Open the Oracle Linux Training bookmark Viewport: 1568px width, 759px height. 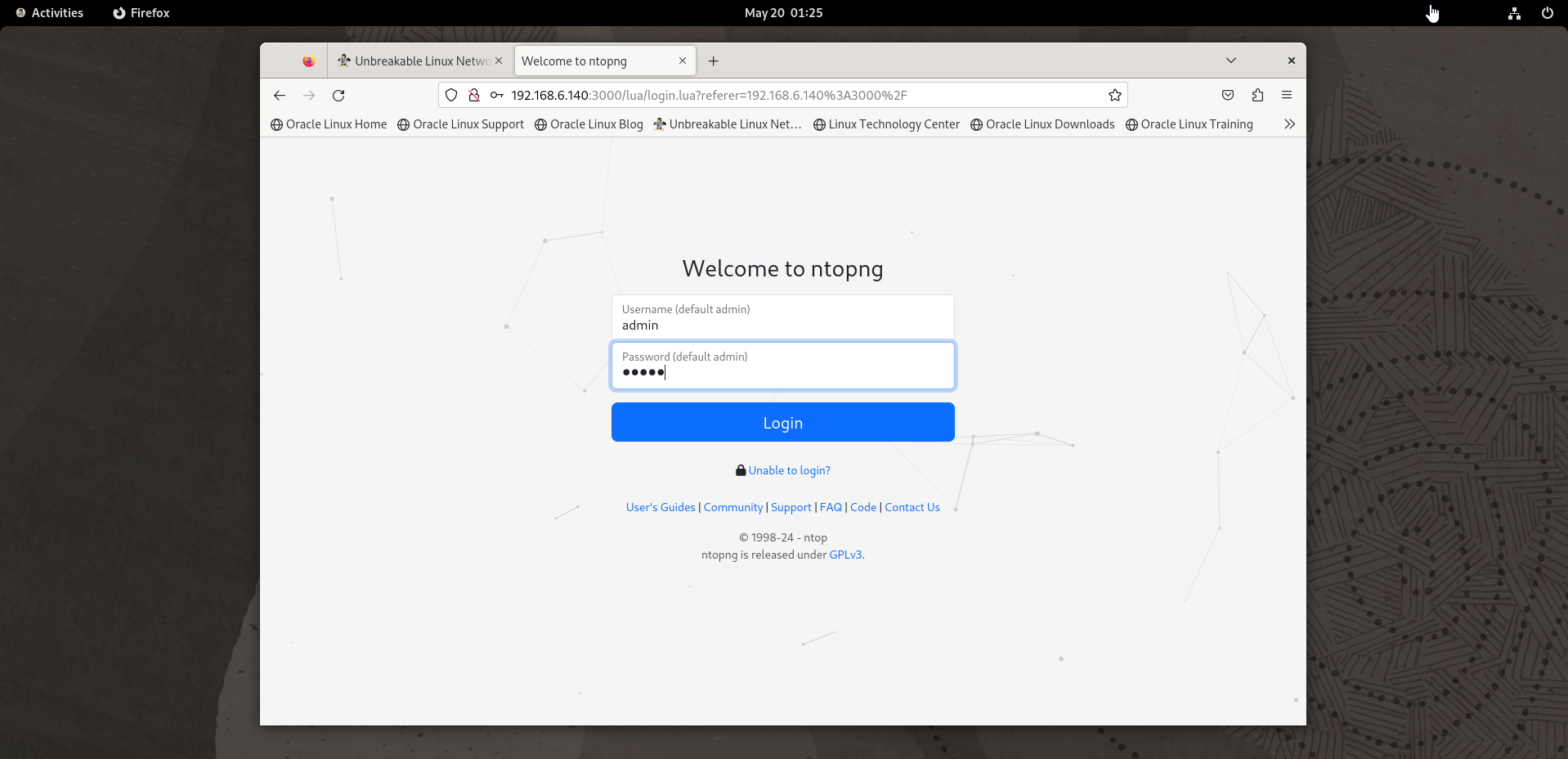[x=1189, y=124]
